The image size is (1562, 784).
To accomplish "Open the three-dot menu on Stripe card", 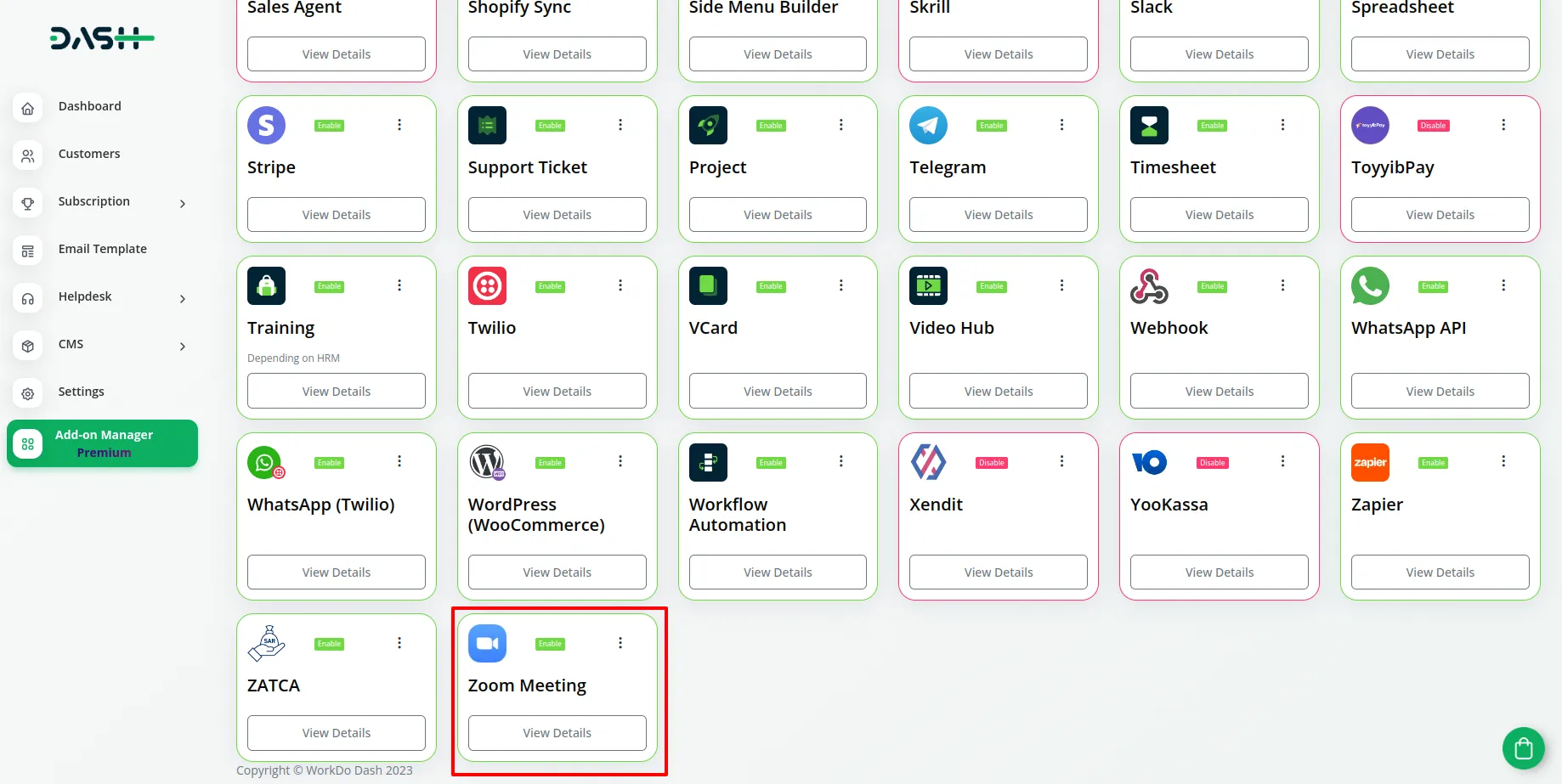I will (399, 125).
